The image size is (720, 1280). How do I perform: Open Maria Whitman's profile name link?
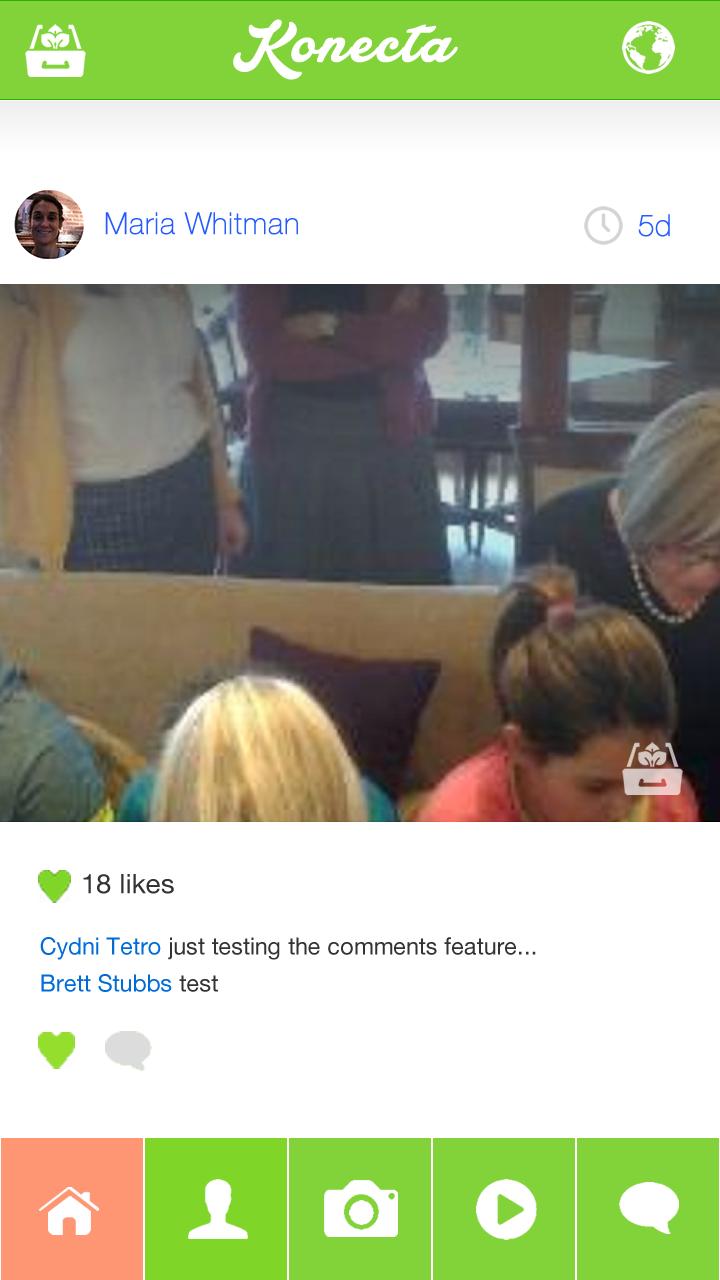(201, 224)
